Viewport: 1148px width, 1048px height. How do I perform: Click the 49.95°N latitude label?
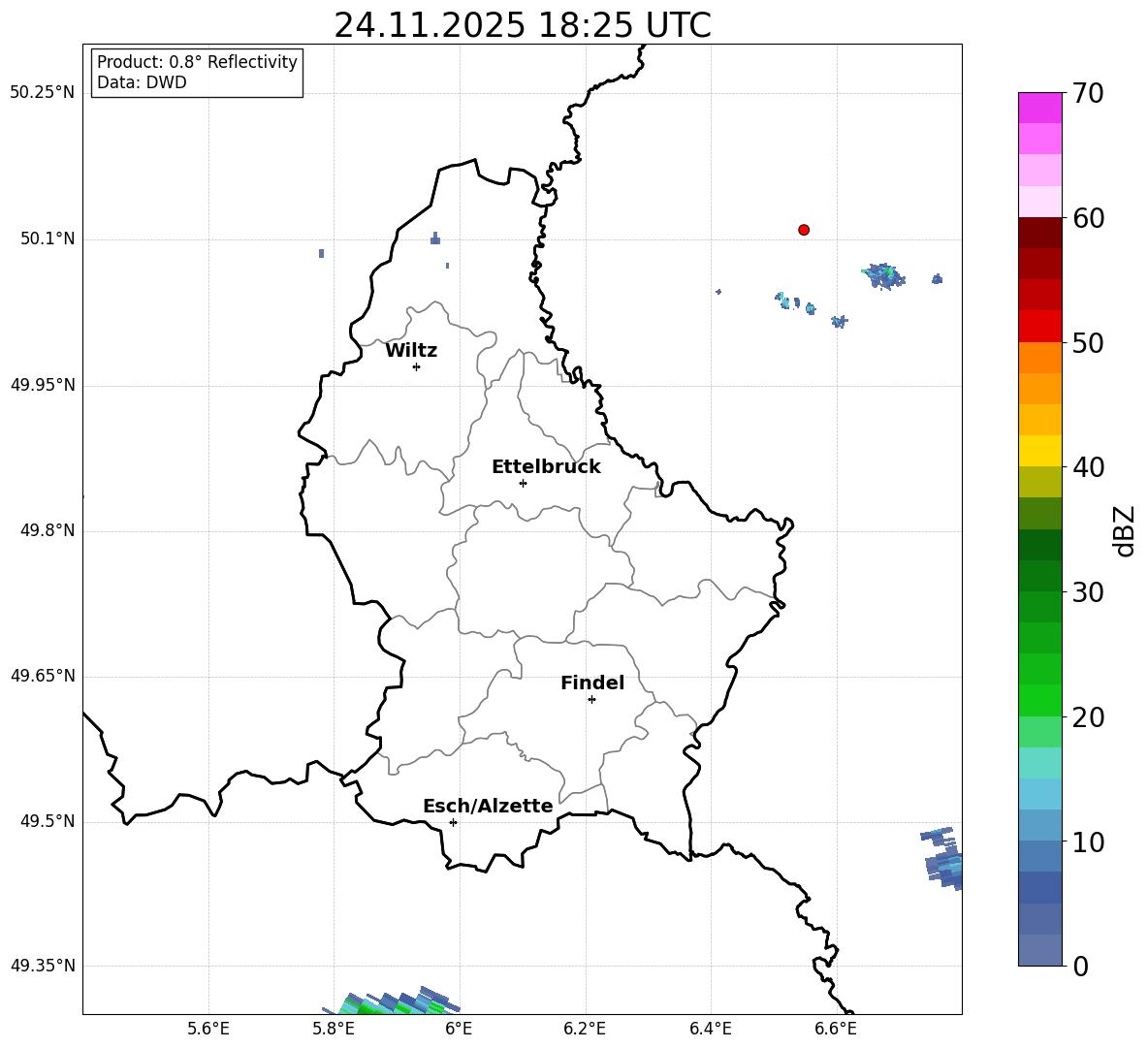pos(43,385)
